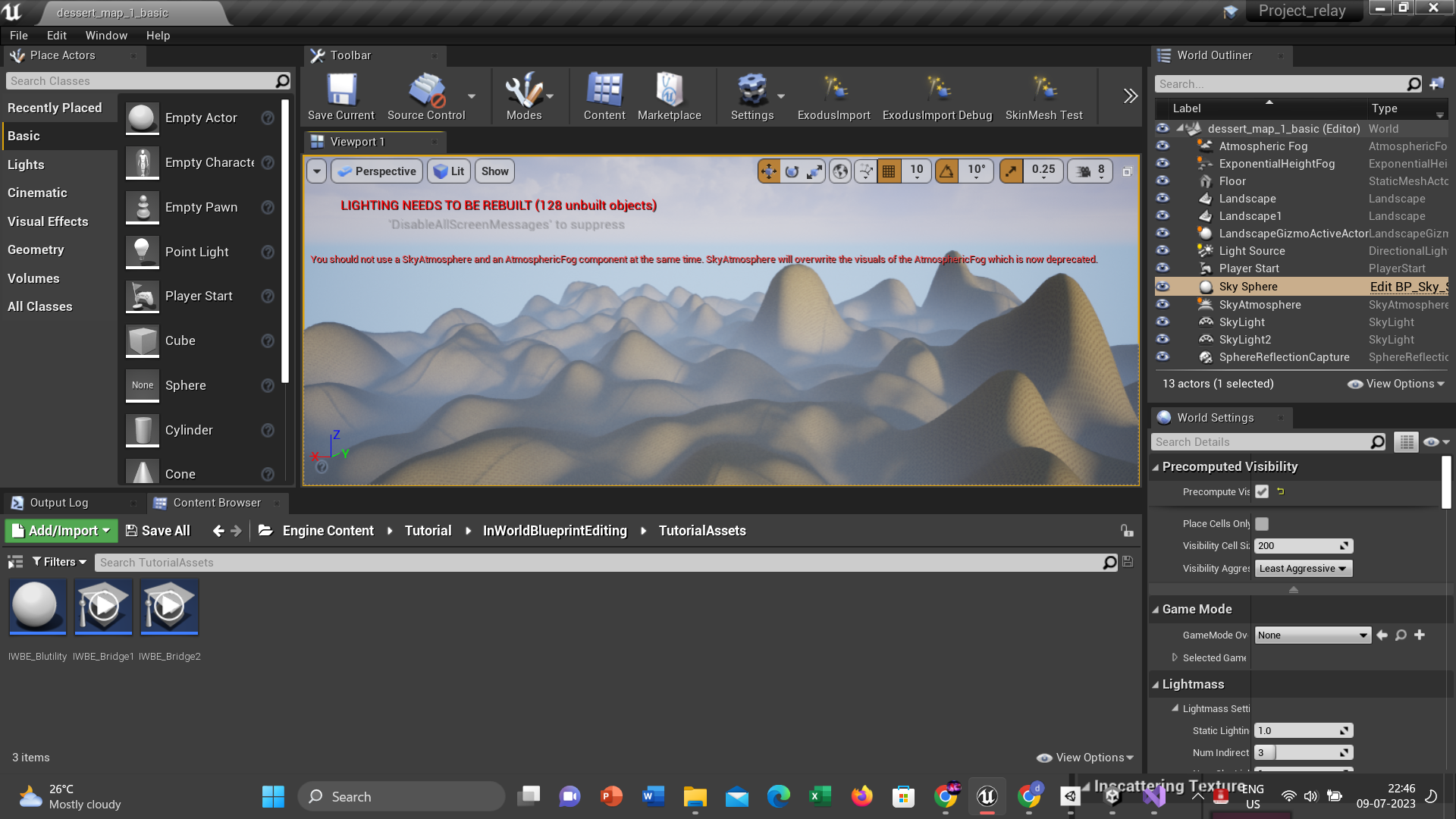This screenshot has width=1456, height=819.
Task: Open the Marketplace from the toolbar
Action: pyautogui.click(x=669, y=96)
